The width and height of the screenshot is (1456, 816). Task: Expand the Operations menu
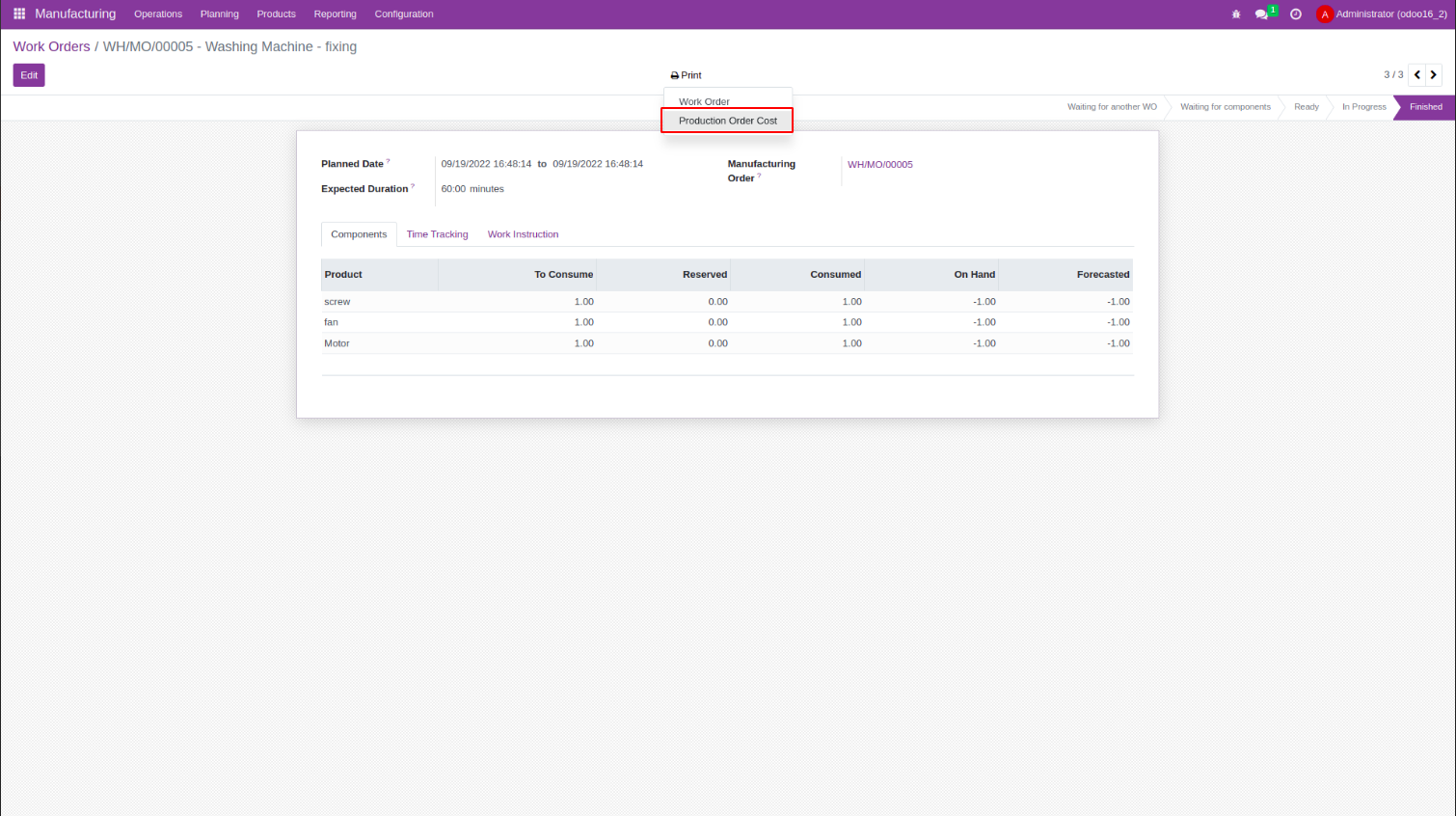point(158,14)
